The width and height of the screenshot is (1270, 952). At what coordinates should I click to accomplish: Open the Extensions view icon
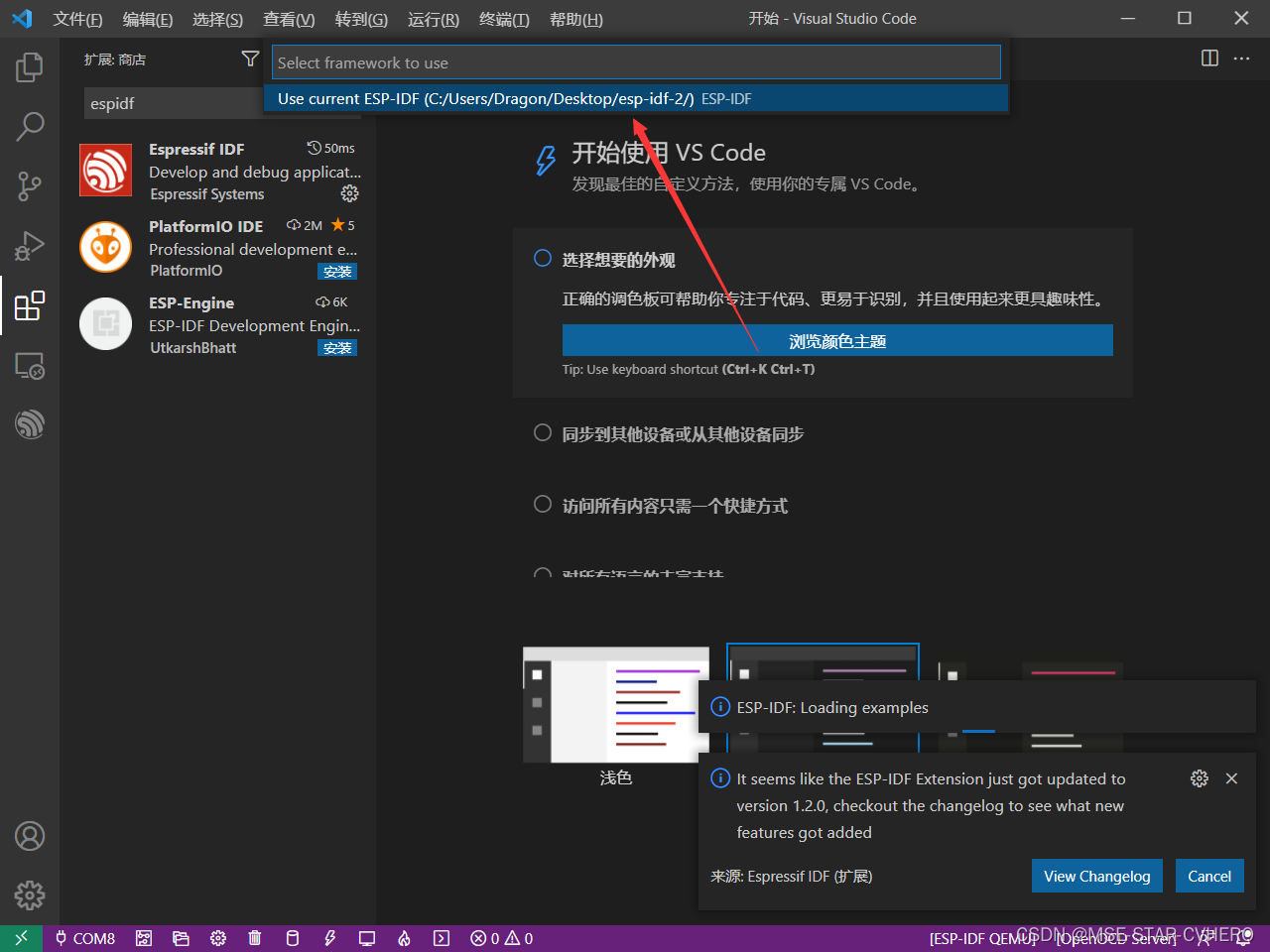point(30,305)
